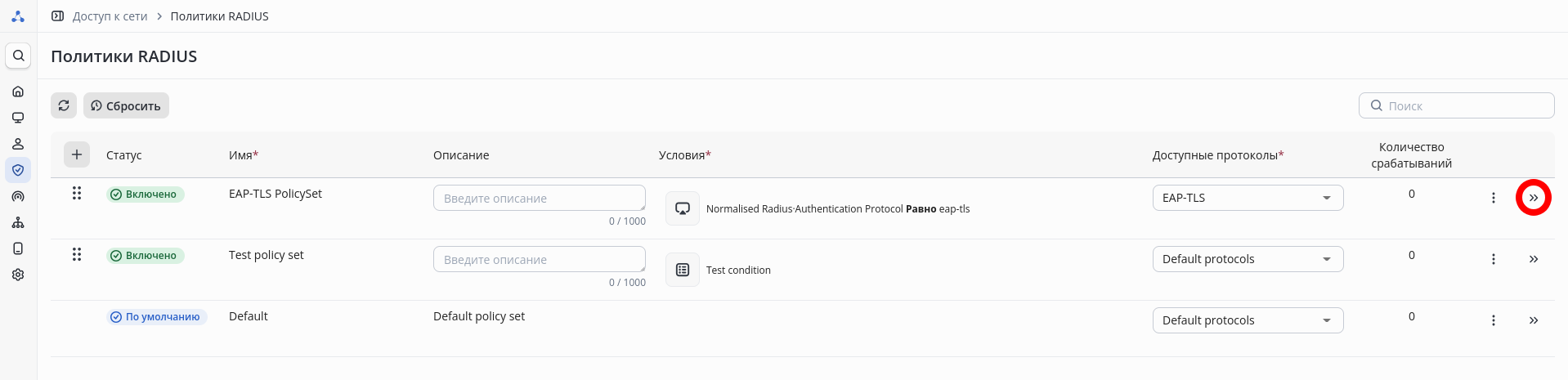Screen dimensions: 1568x380
Task: Open the home icon in the sidebar
Action: coord(18,92)
